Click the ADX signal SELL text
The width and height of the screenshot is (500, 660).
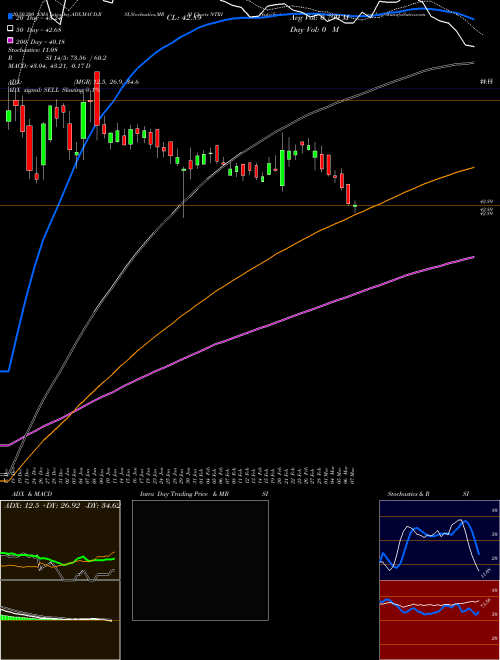tap(54, 90)
